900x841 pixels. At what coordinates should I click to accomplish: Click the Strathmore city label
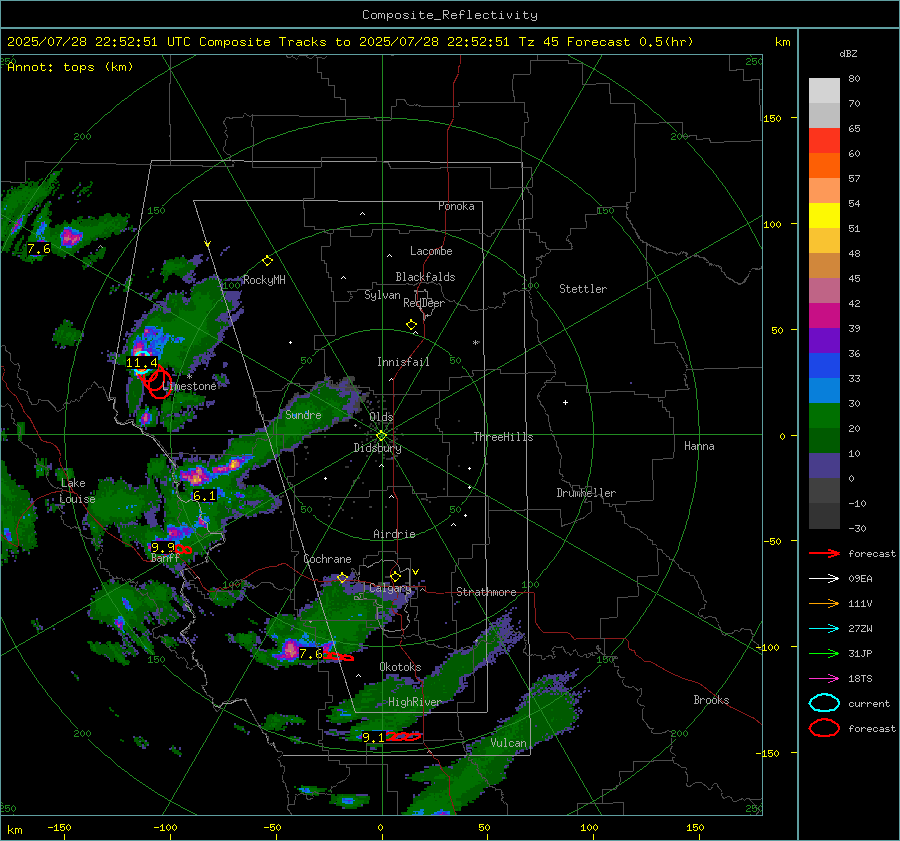click(486, 592)
